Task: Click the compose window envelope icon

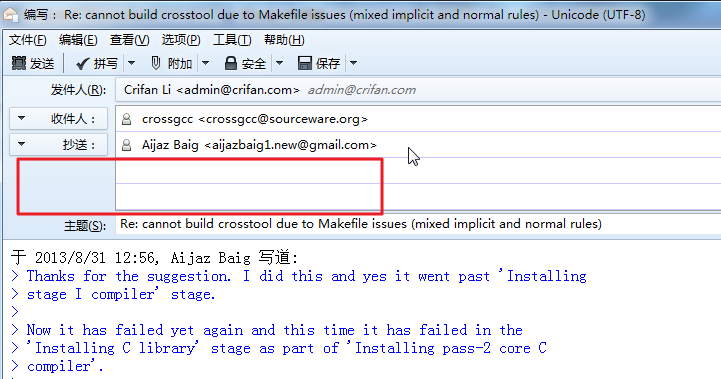Action: (11, 15)
